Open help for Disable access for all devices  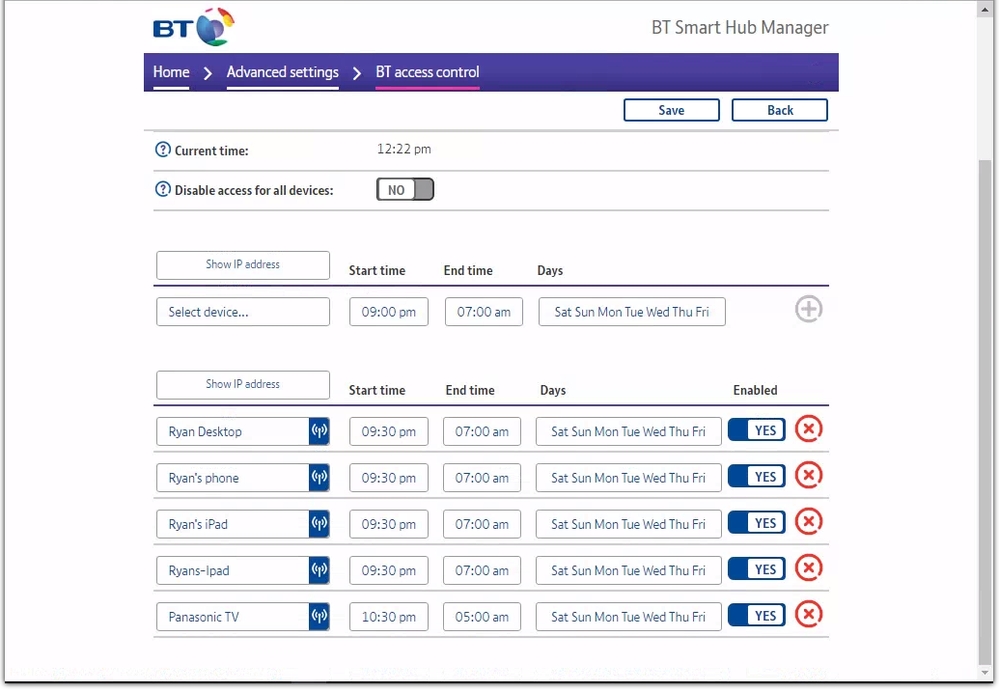pos(163,189)
